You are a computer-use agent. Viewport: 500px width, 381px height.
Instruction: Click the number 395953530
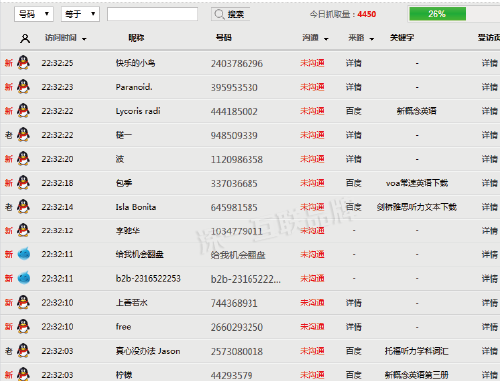(234, 87)
